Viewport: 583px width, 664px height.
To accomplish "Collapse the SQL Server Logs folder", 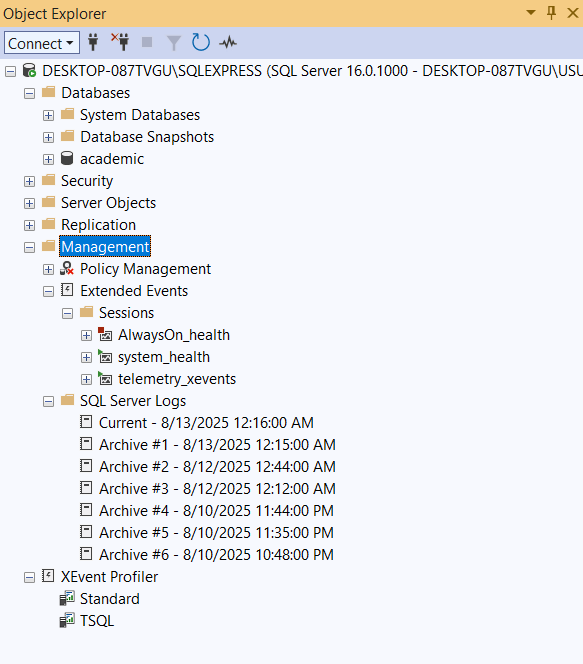I will point(48,401).
